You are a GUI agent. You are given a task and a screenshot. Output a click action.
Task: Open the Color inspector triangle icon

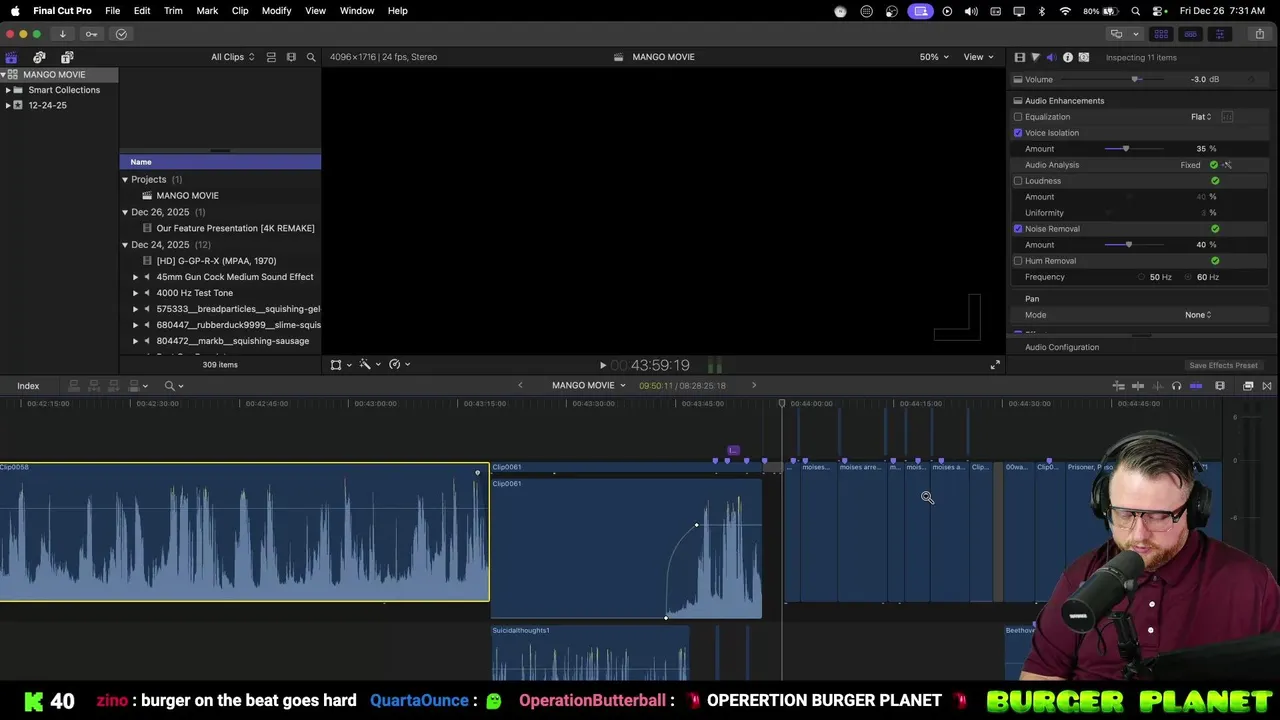tap(1035, 57)
